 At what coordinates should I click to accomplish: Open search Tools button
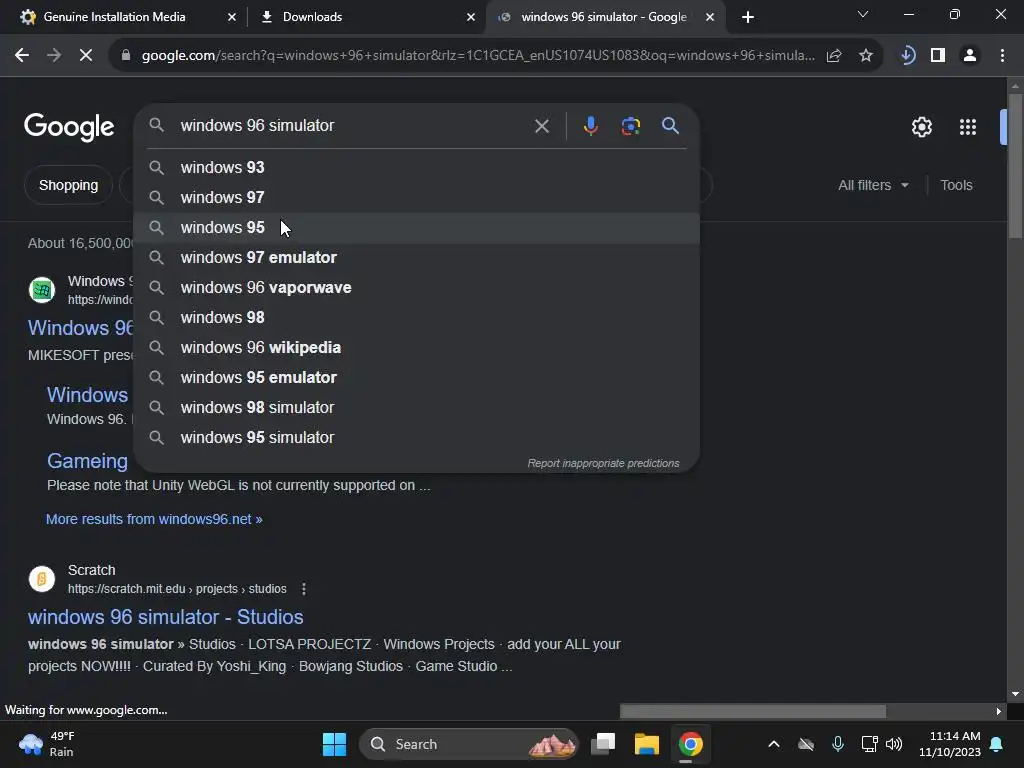(956, 185)
